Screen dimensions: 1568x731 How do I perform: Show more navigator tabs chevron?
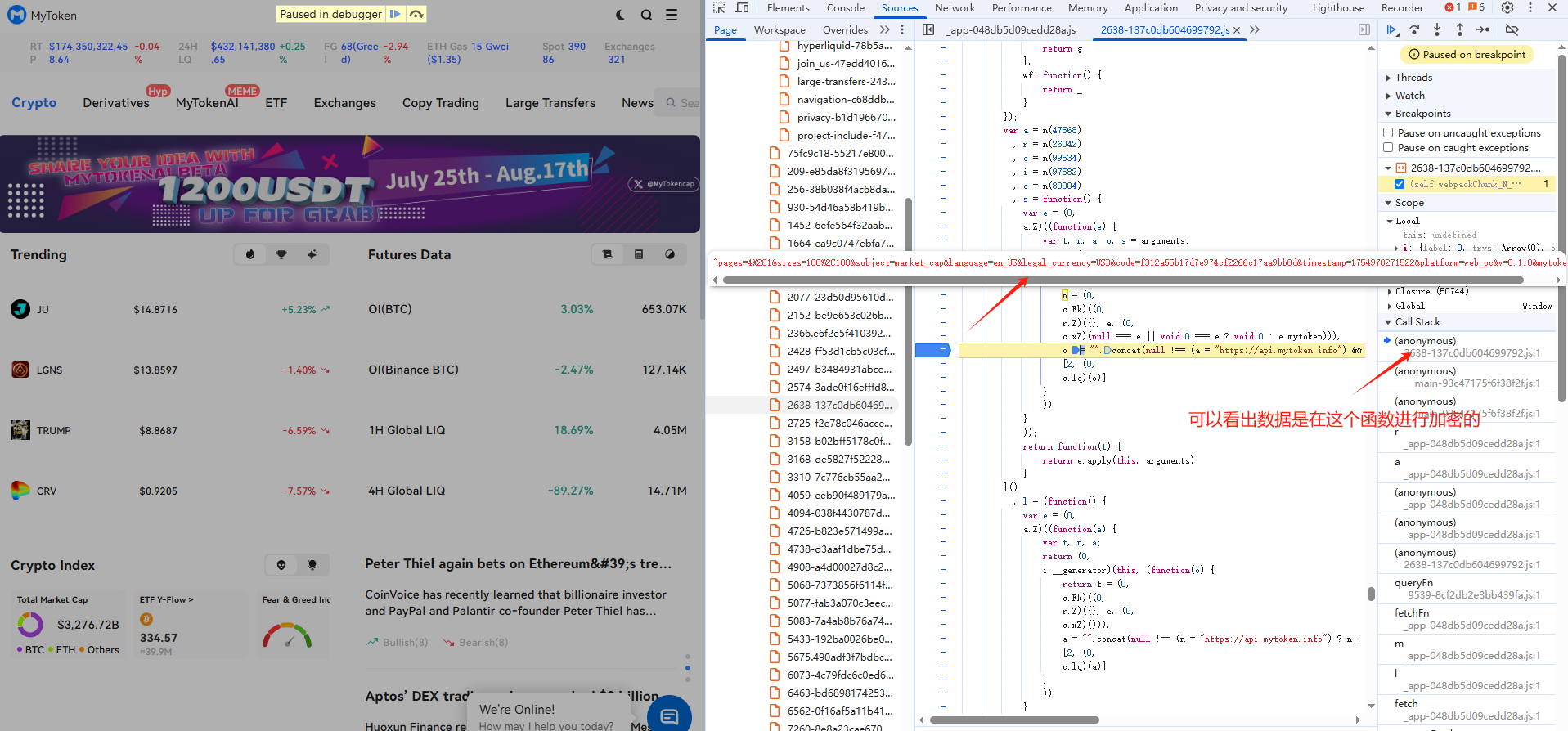pyautogui.click(x=884, y=29)
